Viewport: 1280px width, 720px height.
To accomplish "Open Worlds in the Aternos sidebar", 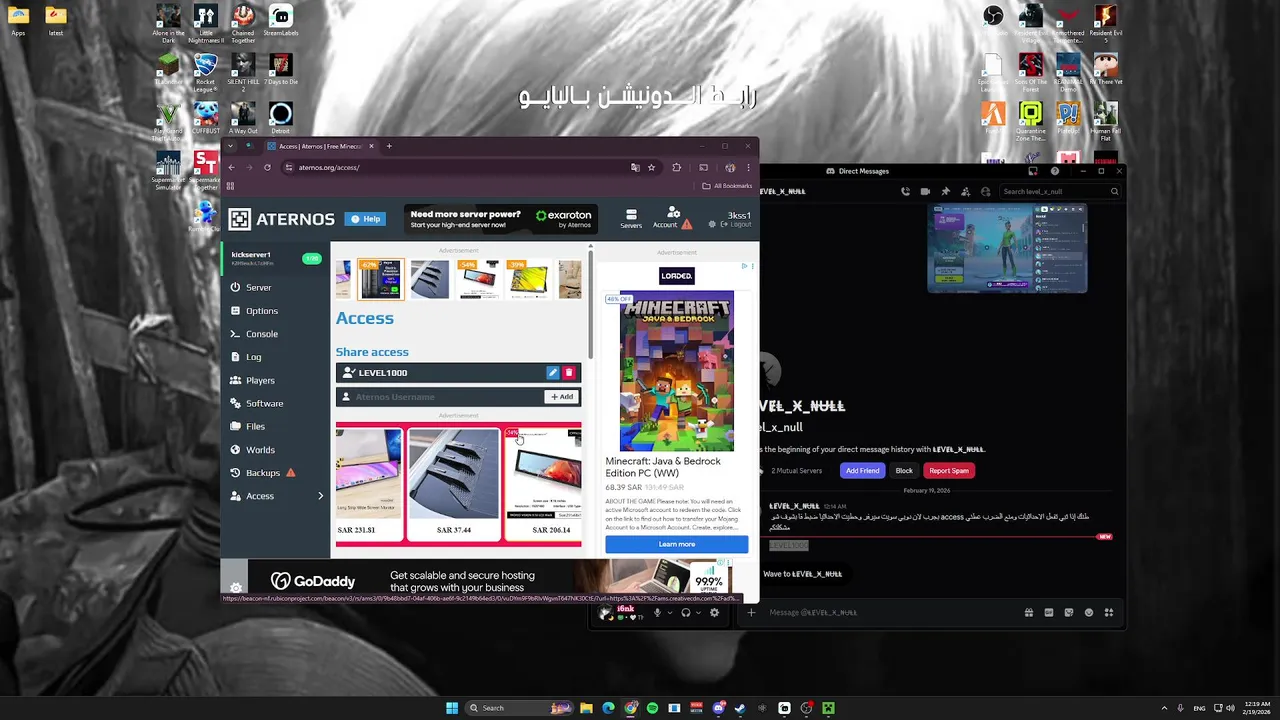I will coord(260,450).
